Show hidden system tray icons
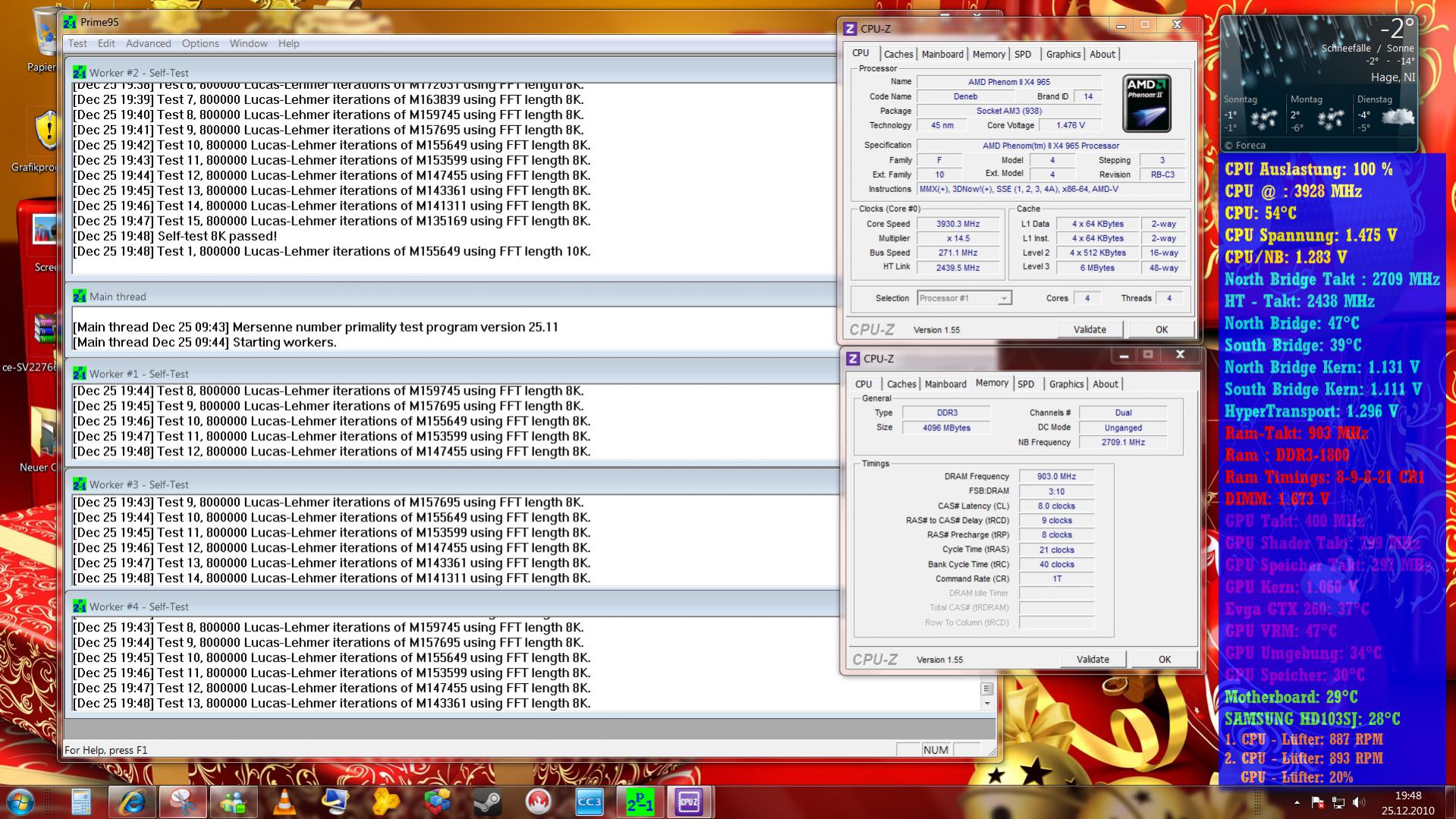Screen dimensions: 1456x819 click(x=1297, y=802)
